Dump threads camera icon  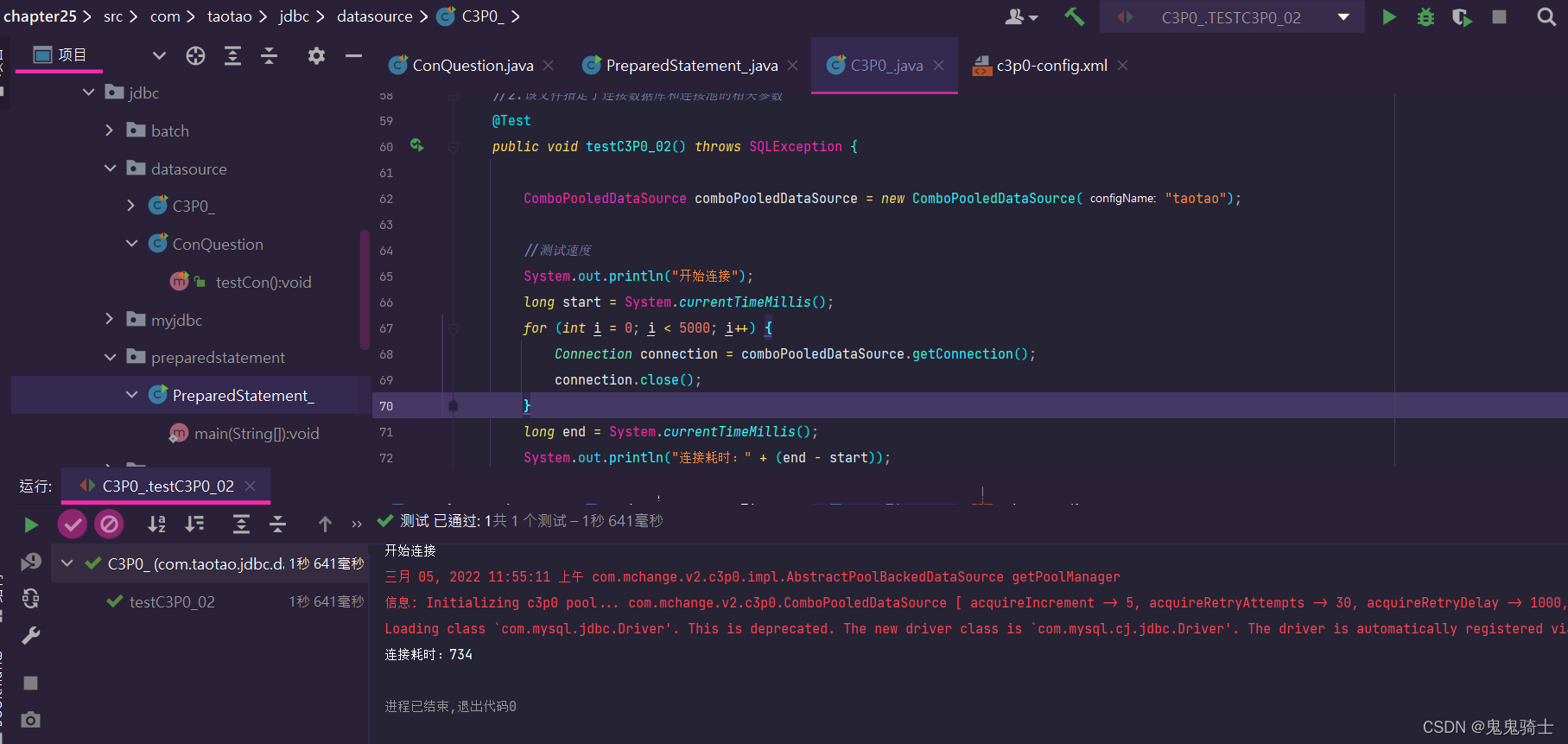coord(31,720)
